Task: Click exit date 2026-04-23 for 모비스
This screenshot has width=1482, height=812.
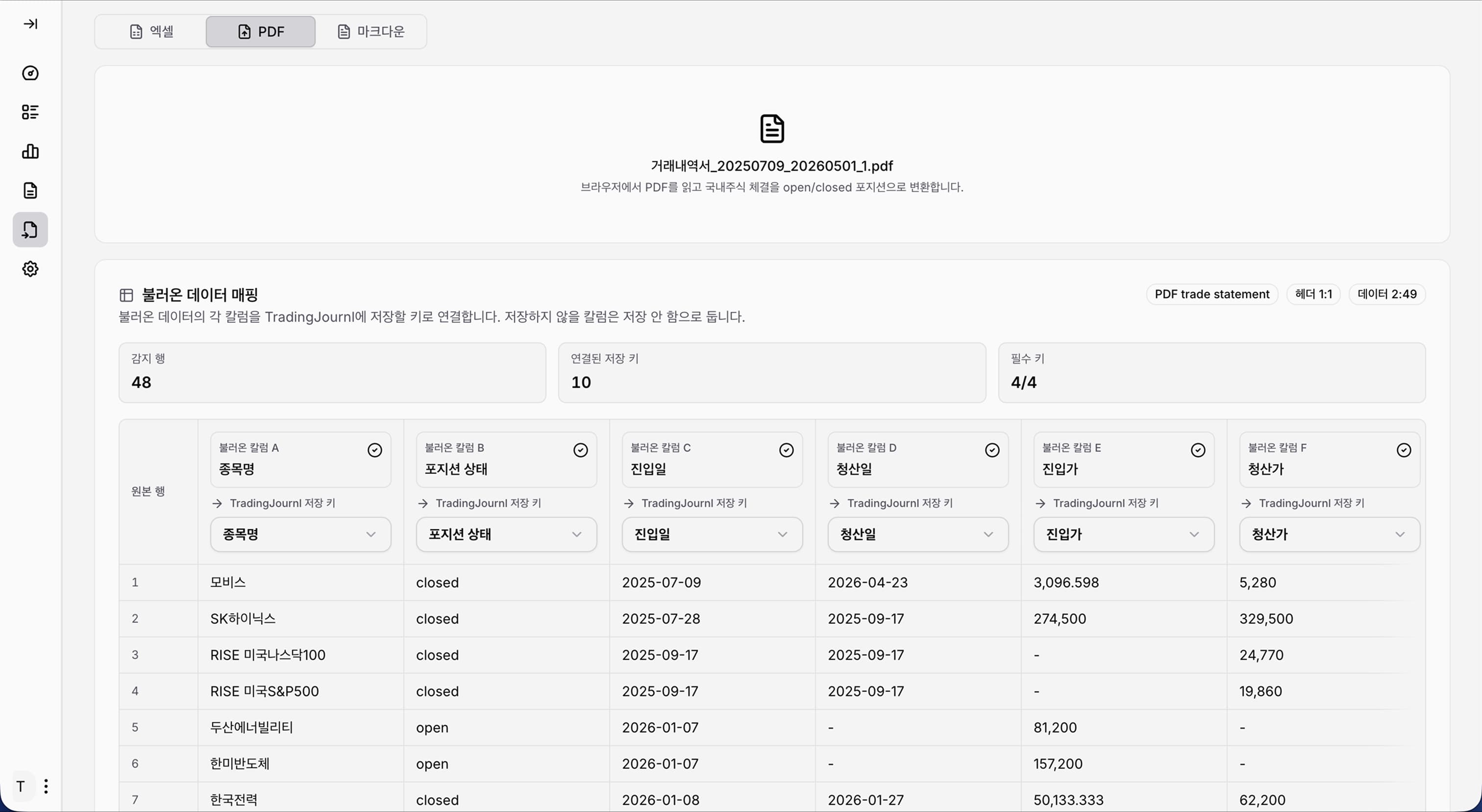Action: click(x=867, y=582)
